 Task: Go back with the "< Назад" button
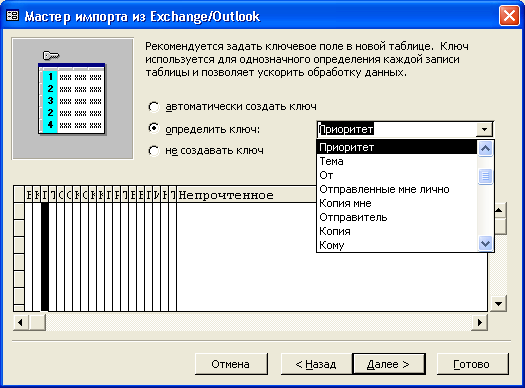click(316, 364)
